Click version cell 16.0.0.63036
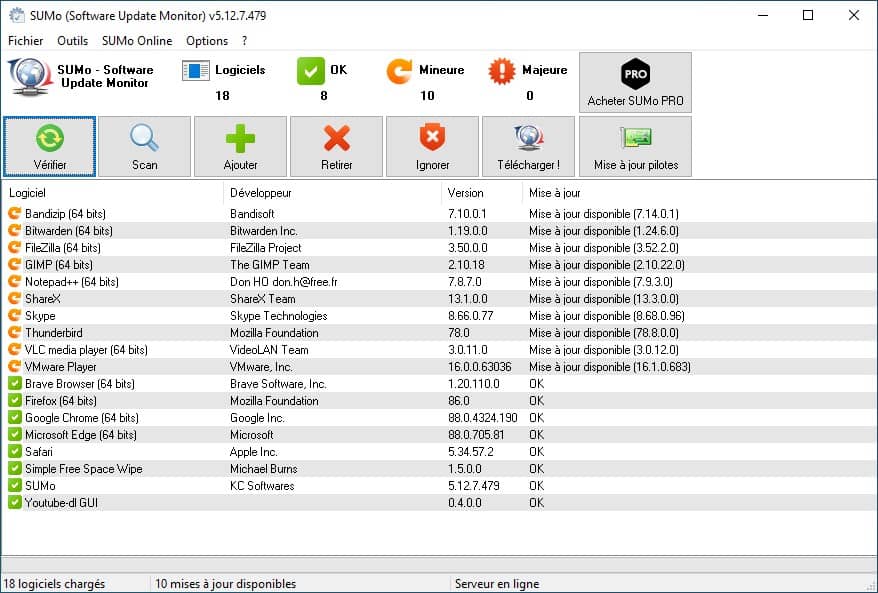 click(x=480, y=367)
